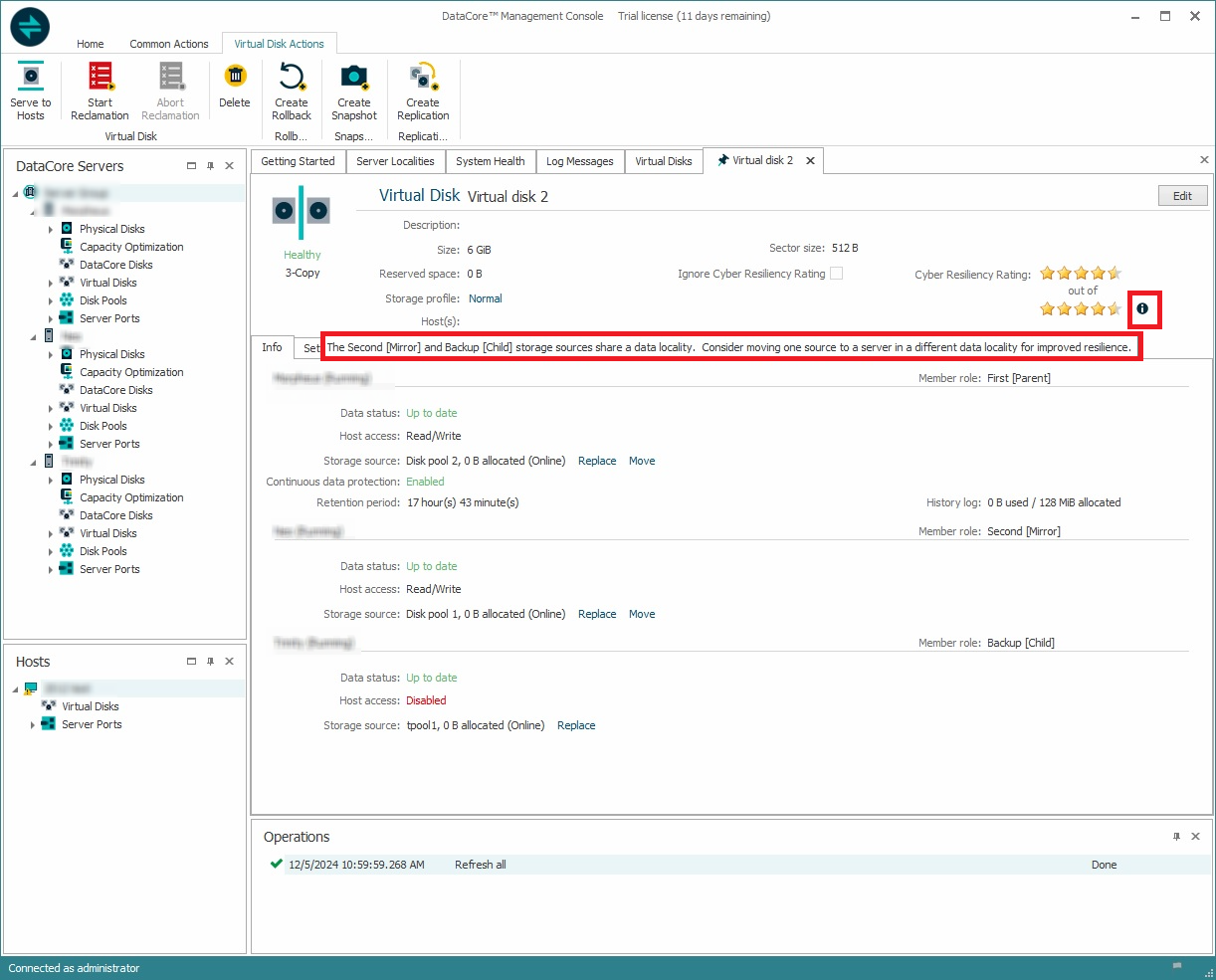Click the Cyber Resiliency info icon
Viewport: 1216px width, 980px height.
click(x=1142, y=309)
